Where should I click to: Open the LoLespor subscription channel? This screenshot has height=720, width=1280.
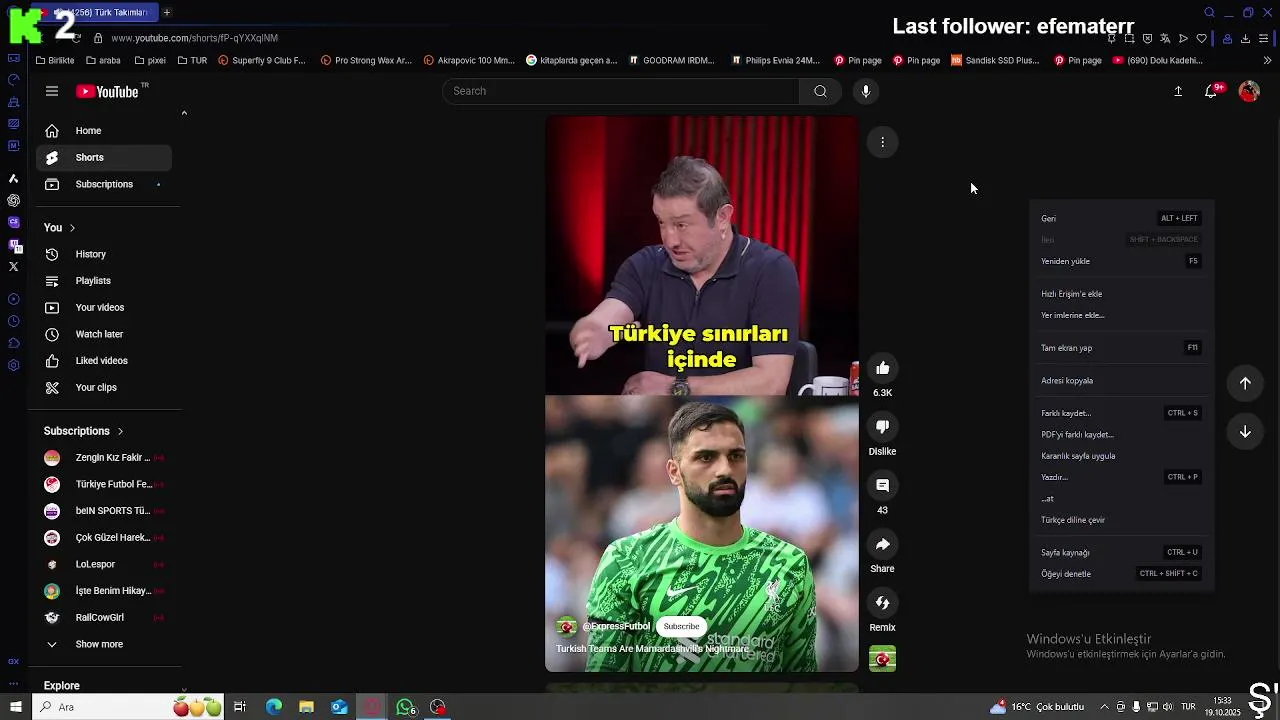[x=104, y=564]
